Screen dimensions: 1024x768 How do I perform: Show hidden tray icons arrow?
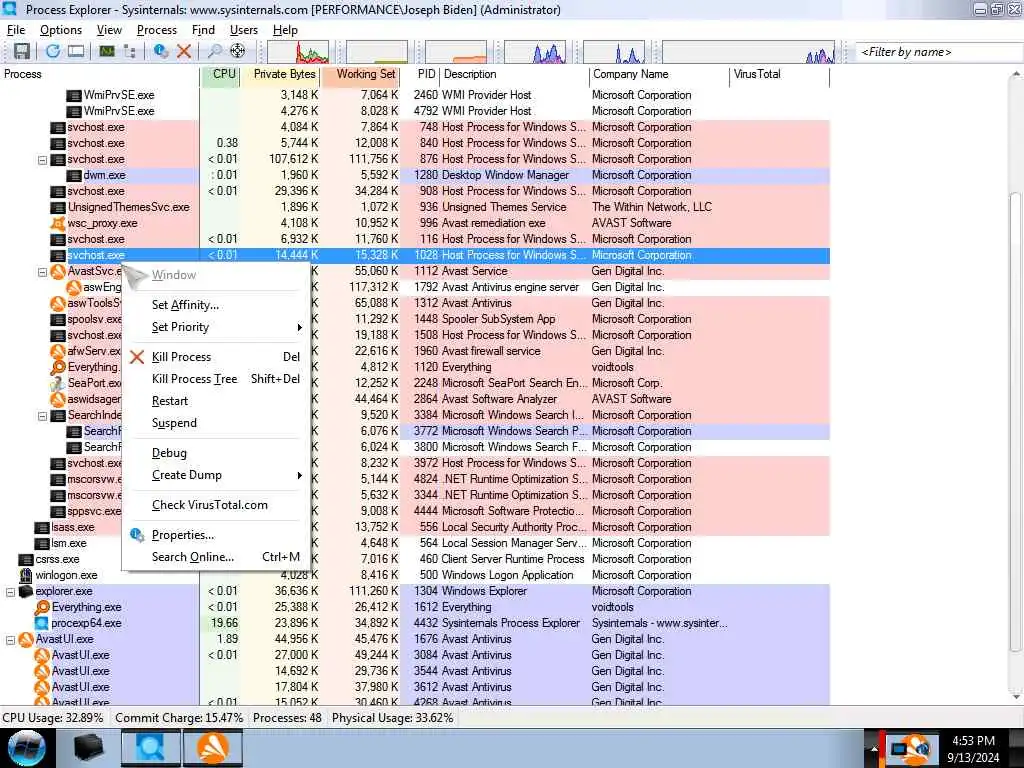874,748
